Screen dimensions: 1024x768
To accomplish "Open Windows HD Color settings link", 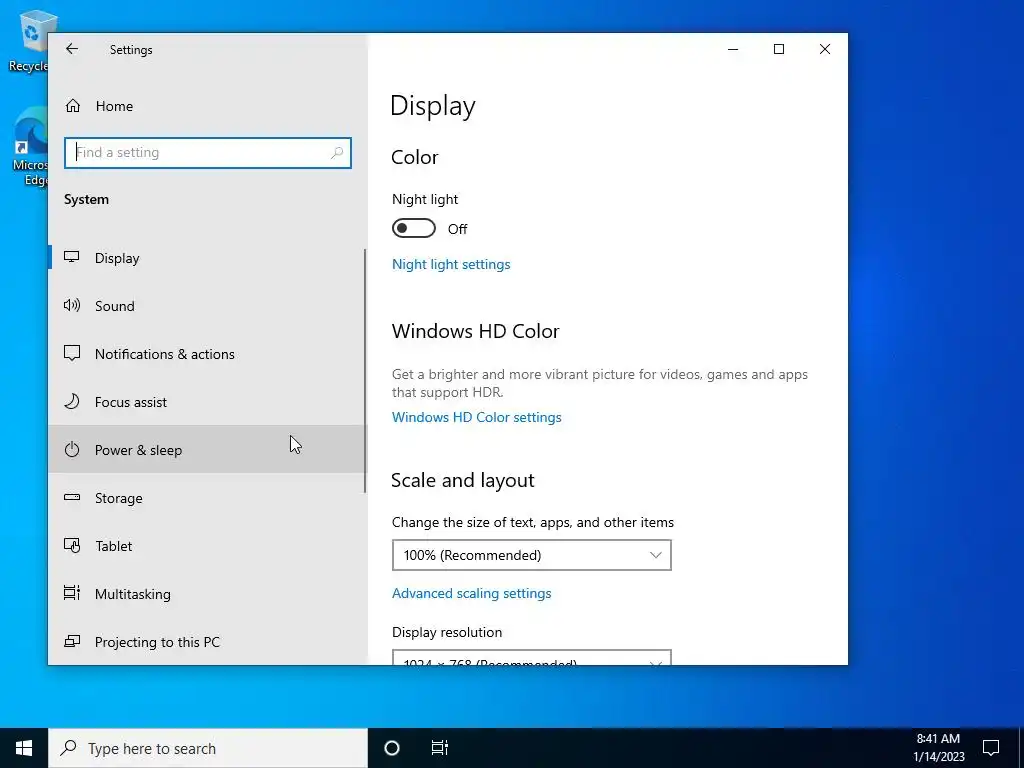I will 477,417.
